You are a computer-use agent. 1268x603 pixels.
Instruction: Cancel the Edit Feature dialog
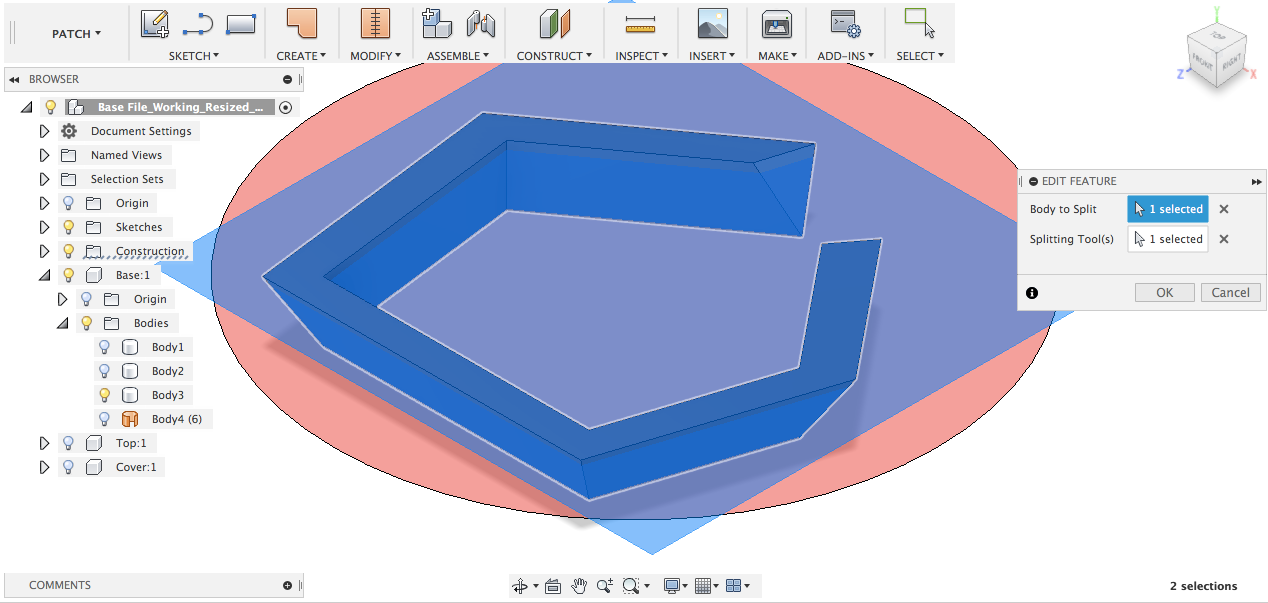coord(1230,293)
